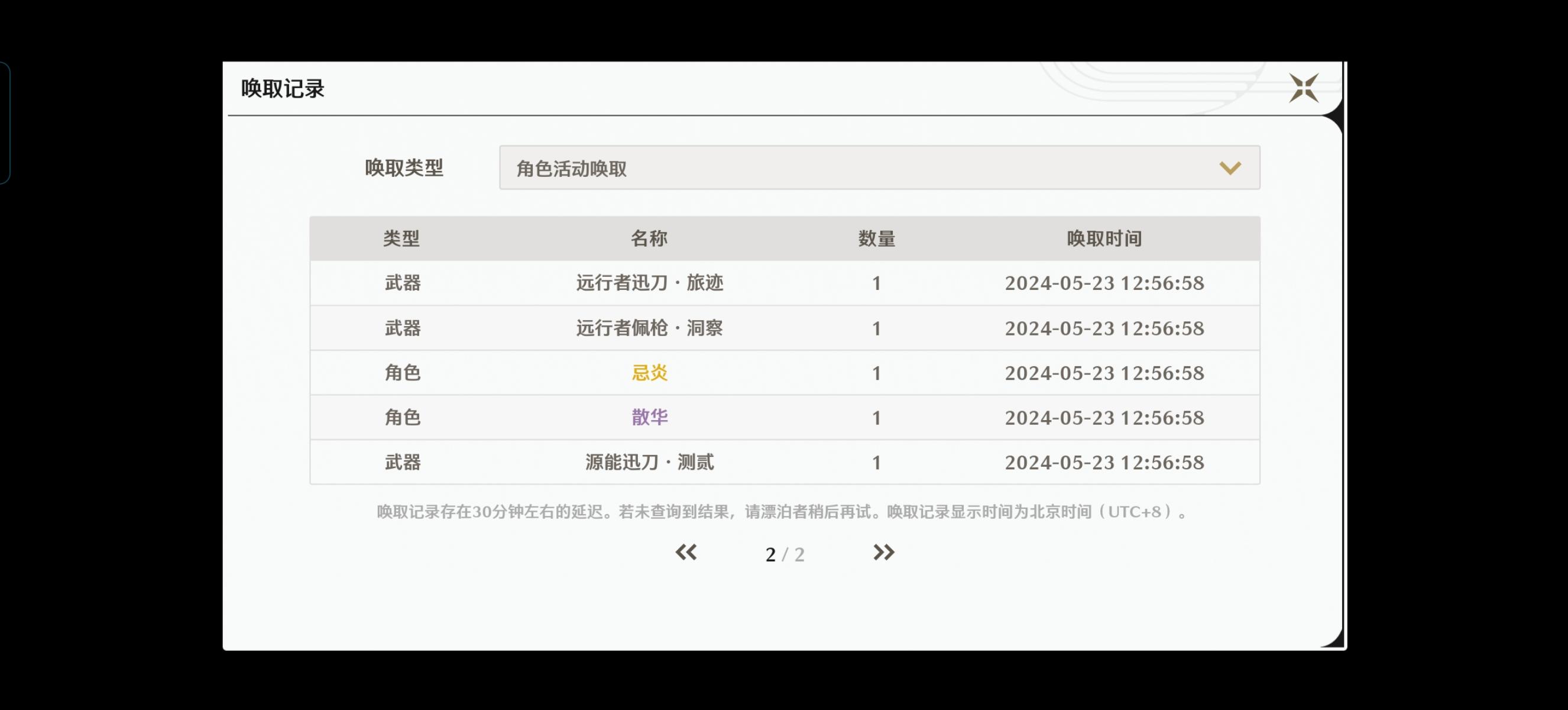Expand the dropdown via the golden chevron
The width and height of the screenshot is (1568, 710).
[x=1230, y=168]
